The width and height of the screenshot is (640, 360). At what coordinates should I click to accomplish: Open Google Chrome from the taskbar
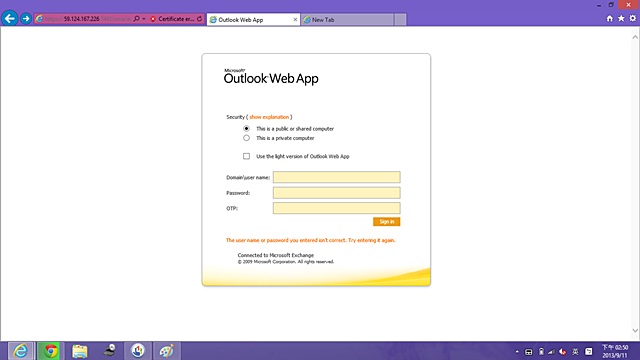[51, 351]
